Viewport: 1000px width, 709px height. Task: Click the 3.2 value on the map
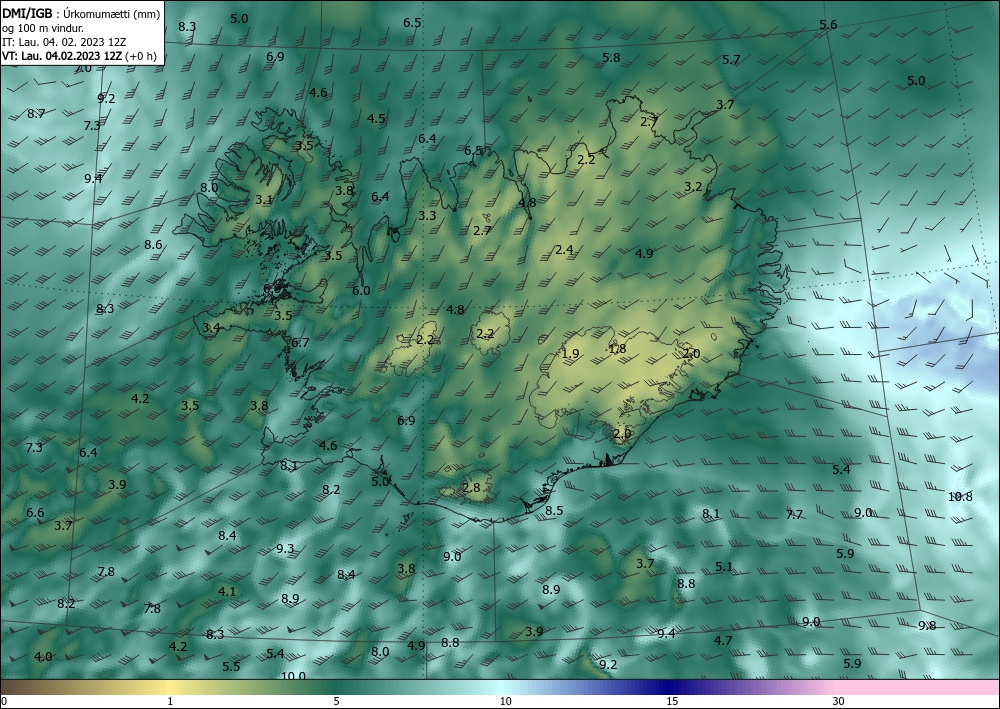(x=693, y=187)
